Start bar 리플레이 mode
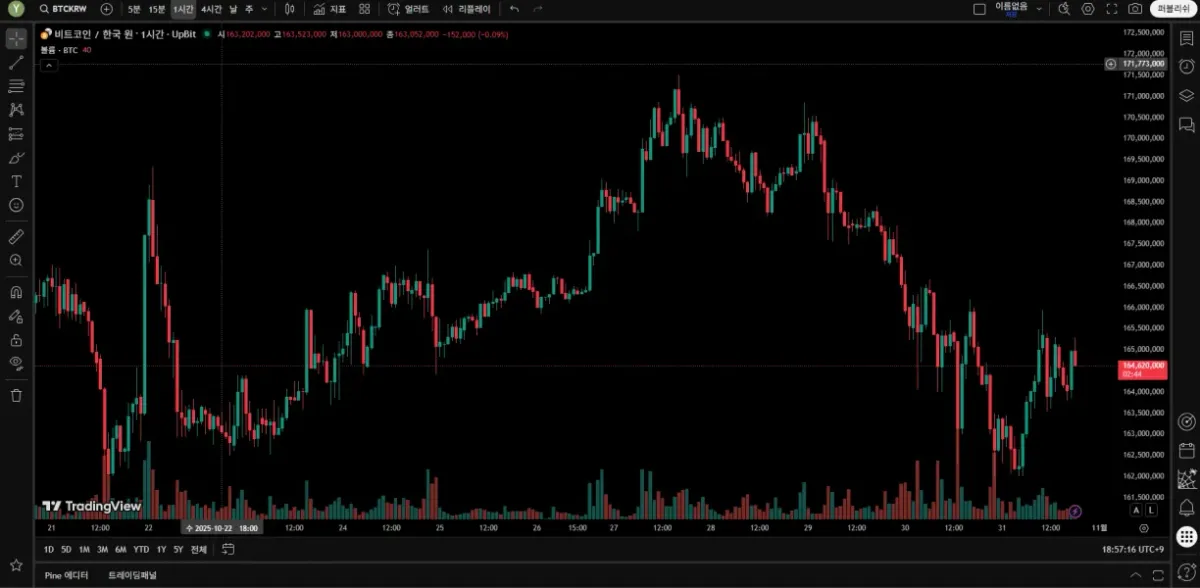 [467, 9]
